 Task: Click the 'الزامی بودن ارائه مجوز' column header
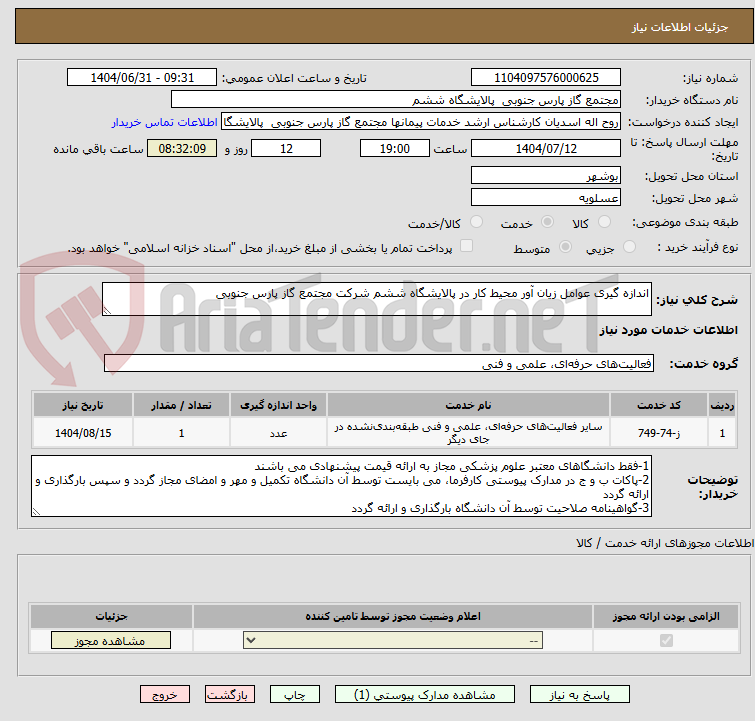tap(666, 616)
